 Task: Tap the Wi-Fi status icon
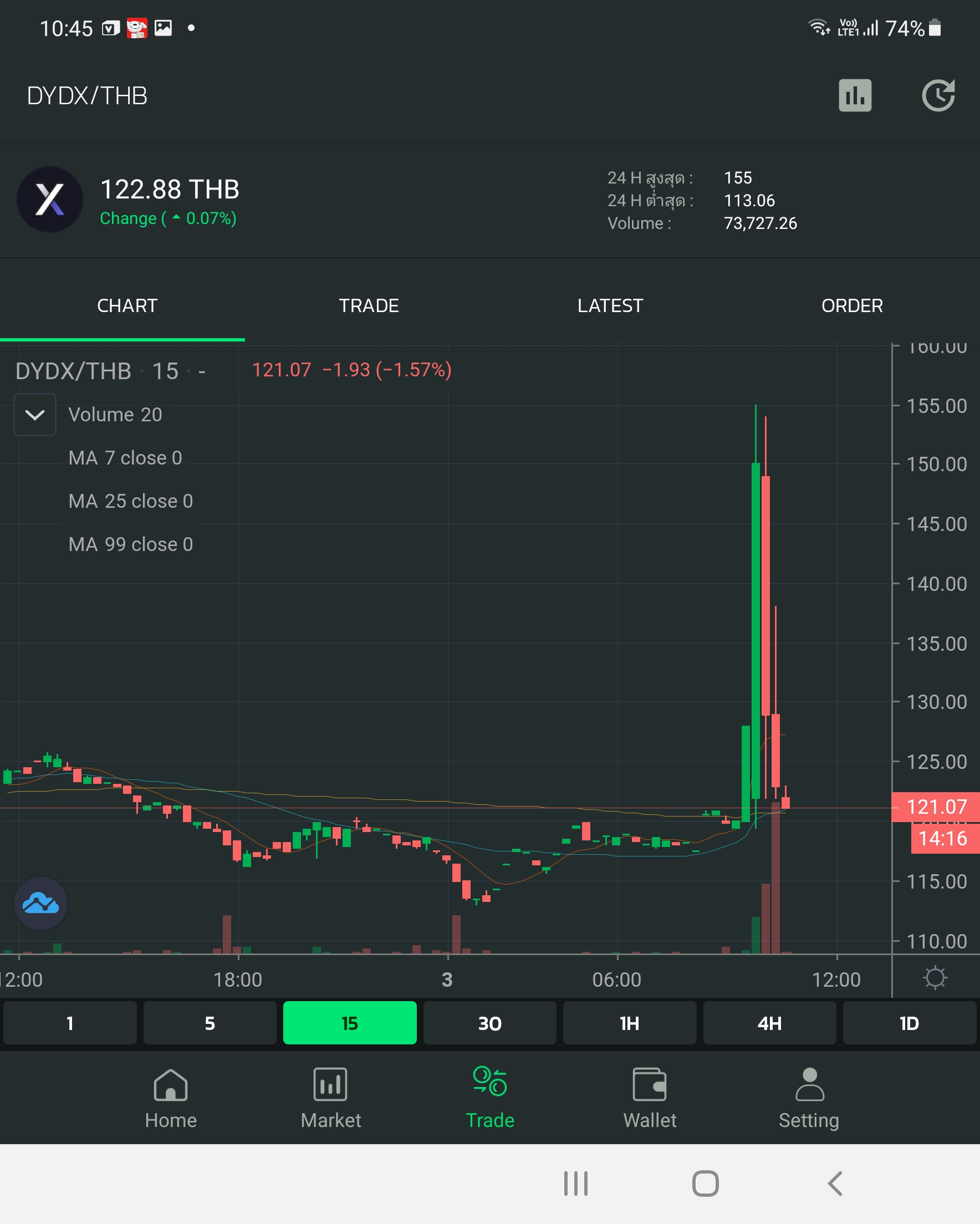point(819,27)
